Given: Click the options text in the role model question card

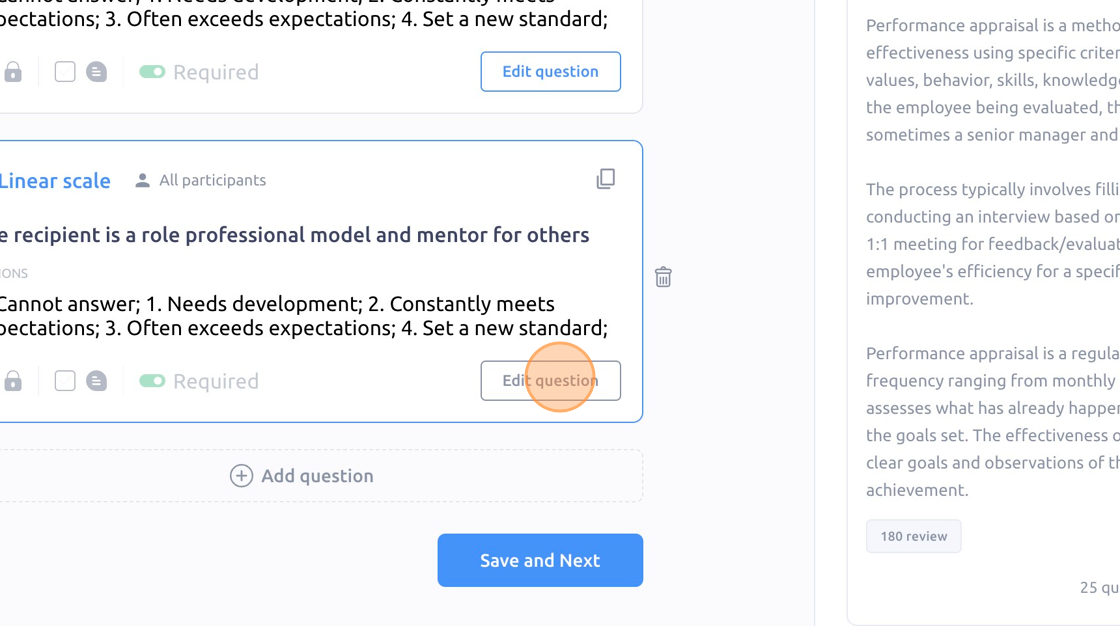Looking at the screenshot, I should click(x=304, y=316).
